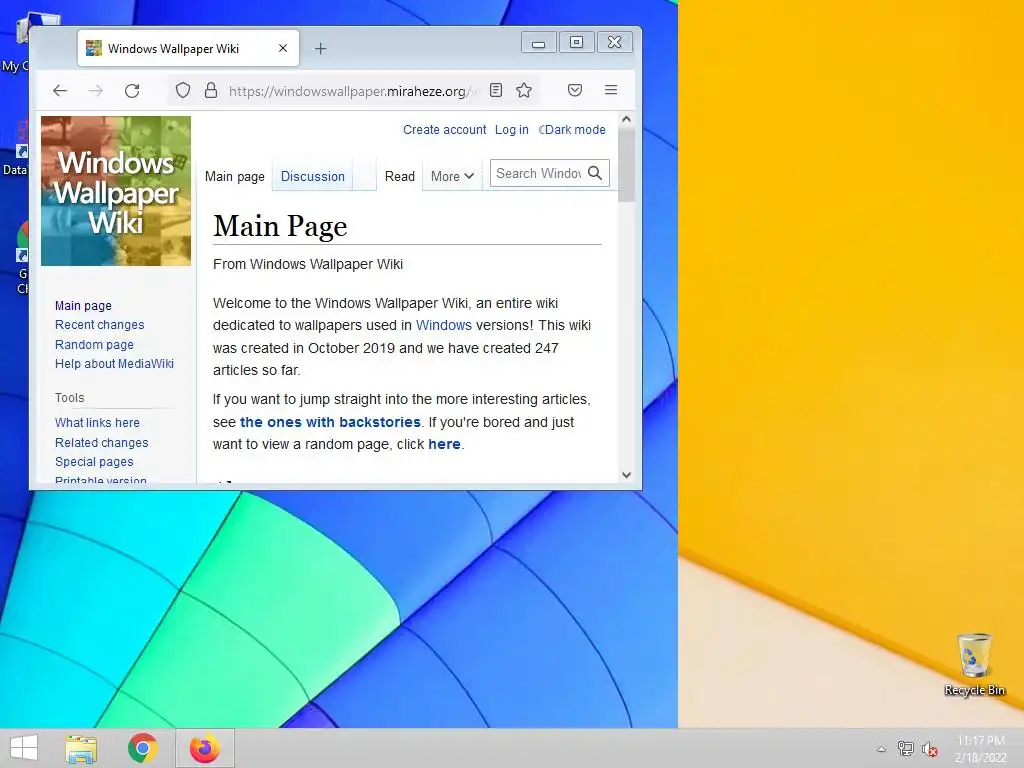Open Random page sidebar link
The height and width of the screenshot is (768, 1024).
pos(94,344)
